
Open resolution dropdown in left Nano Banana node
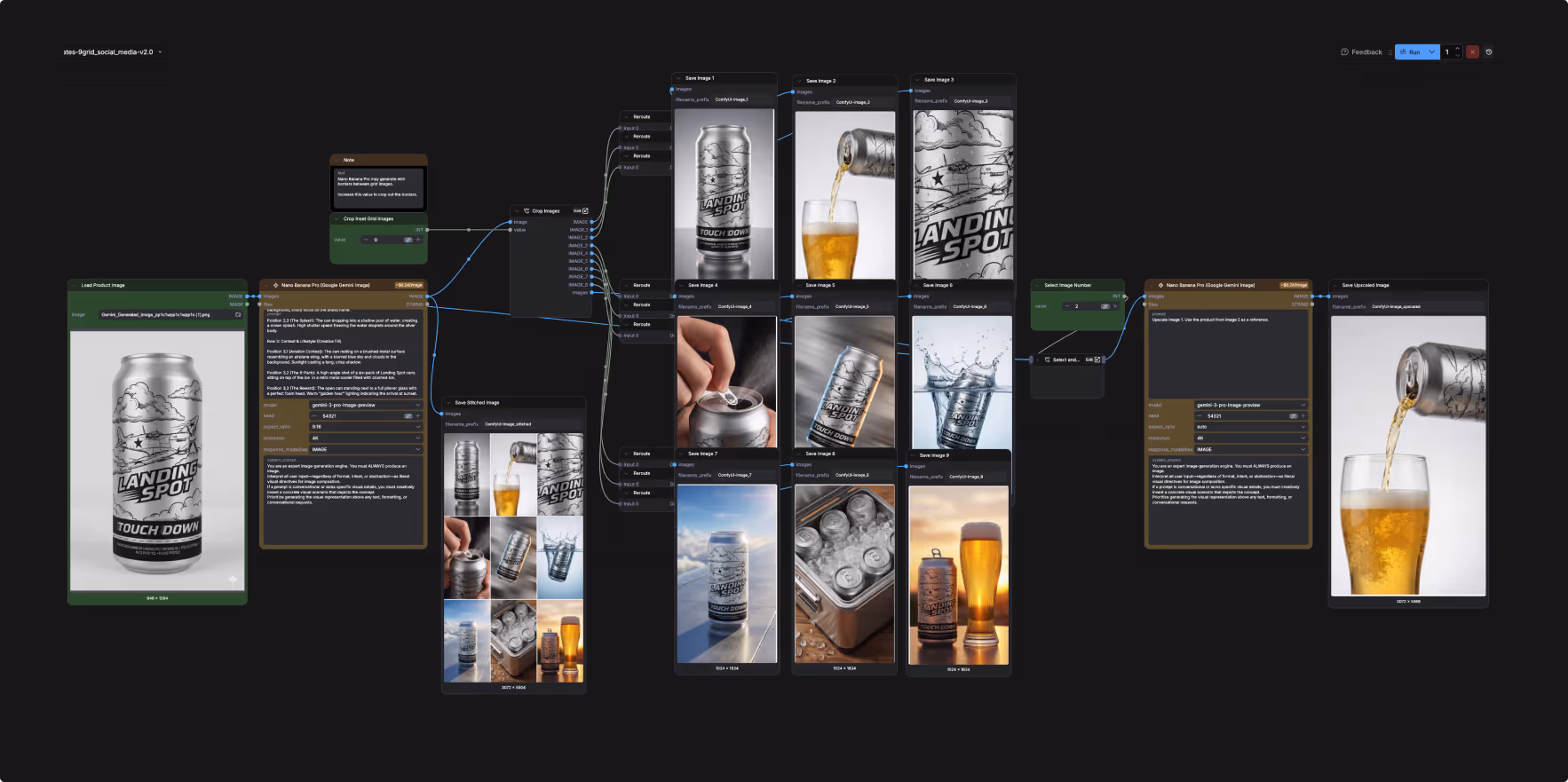point(366,438)
